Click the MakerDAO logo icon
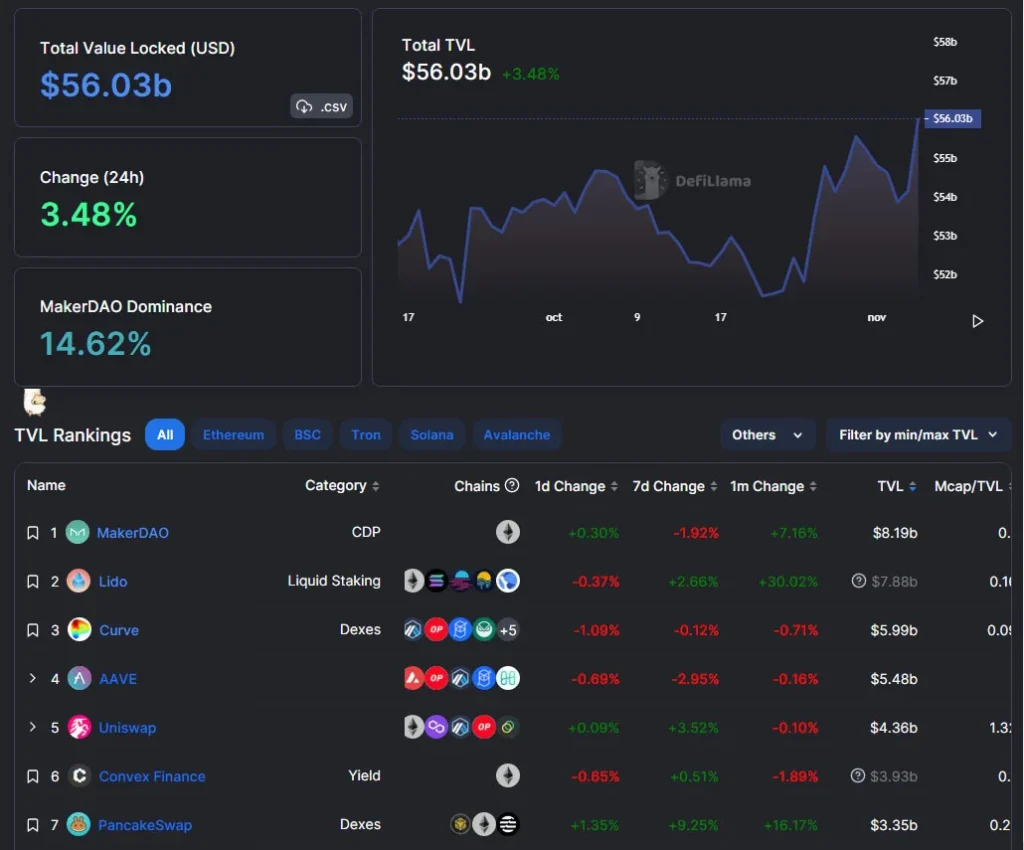This screenshot has width=1024, height=850. point(78,533)
